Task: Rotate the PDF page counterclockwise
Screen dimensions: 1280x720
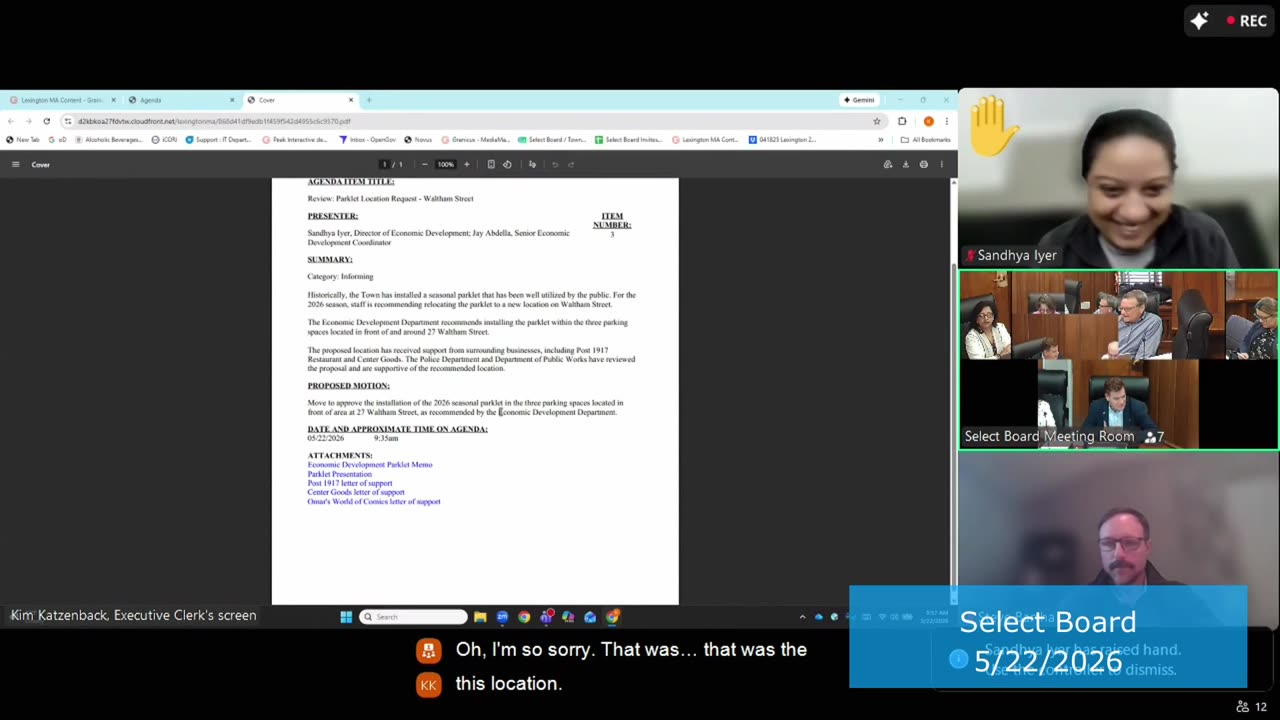Action: pyautogui.click(x=507, y=164)
